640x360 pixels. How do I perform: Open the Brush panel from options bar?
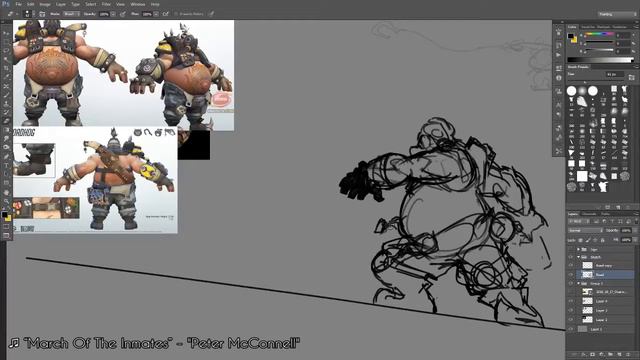click(x=42, y=14)
